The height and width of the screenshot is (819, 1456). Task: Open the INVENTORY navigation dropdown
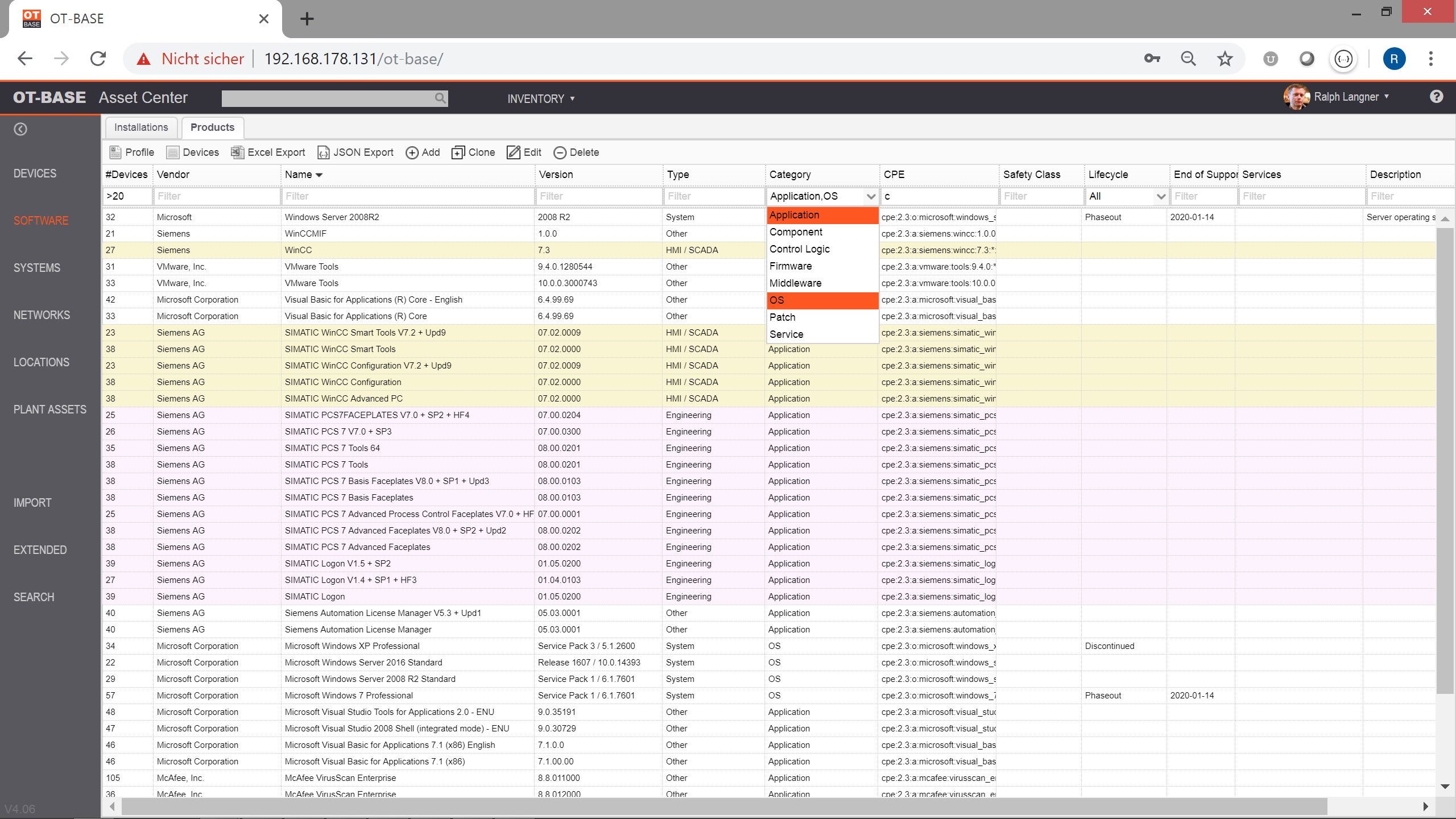[x=540, y=98]
